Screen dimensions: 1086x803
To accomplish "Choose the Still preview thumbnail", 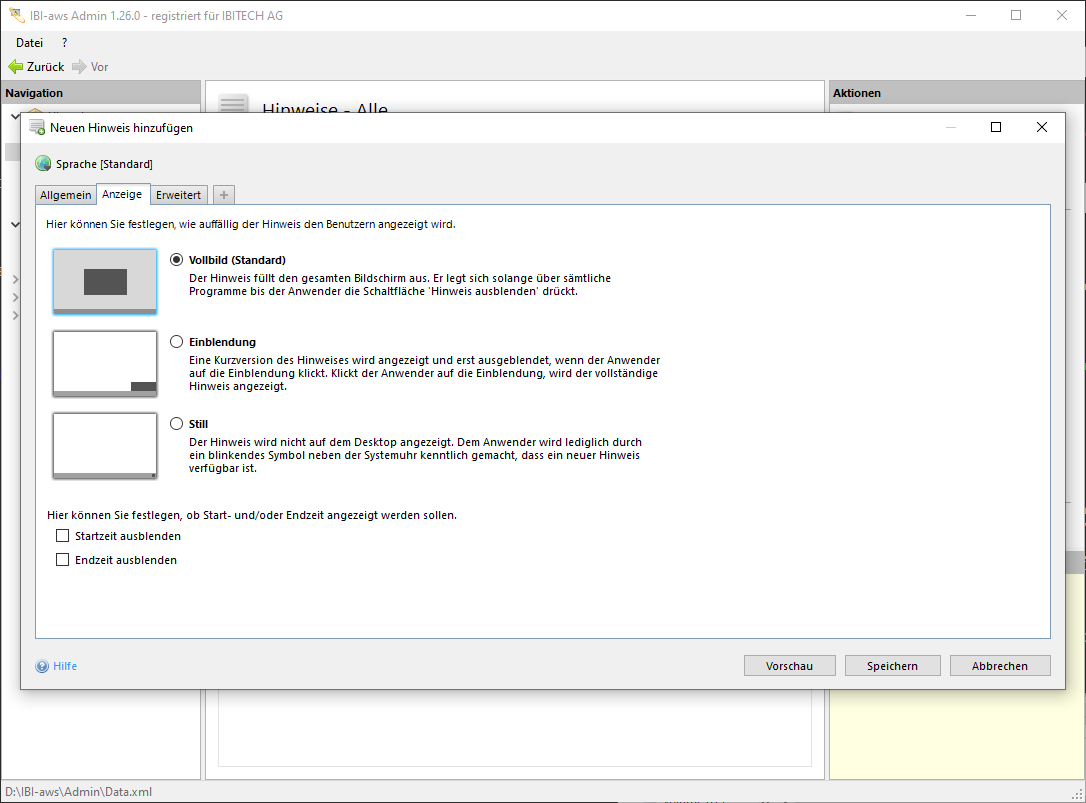I will [105, 446].
